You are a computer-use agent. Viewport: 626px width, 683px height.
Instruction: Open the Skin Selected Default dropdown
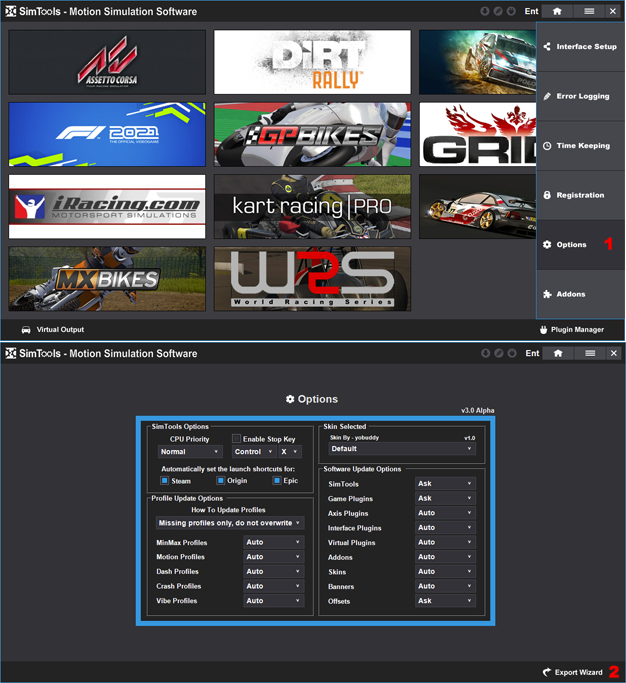(x=402, y=449)
